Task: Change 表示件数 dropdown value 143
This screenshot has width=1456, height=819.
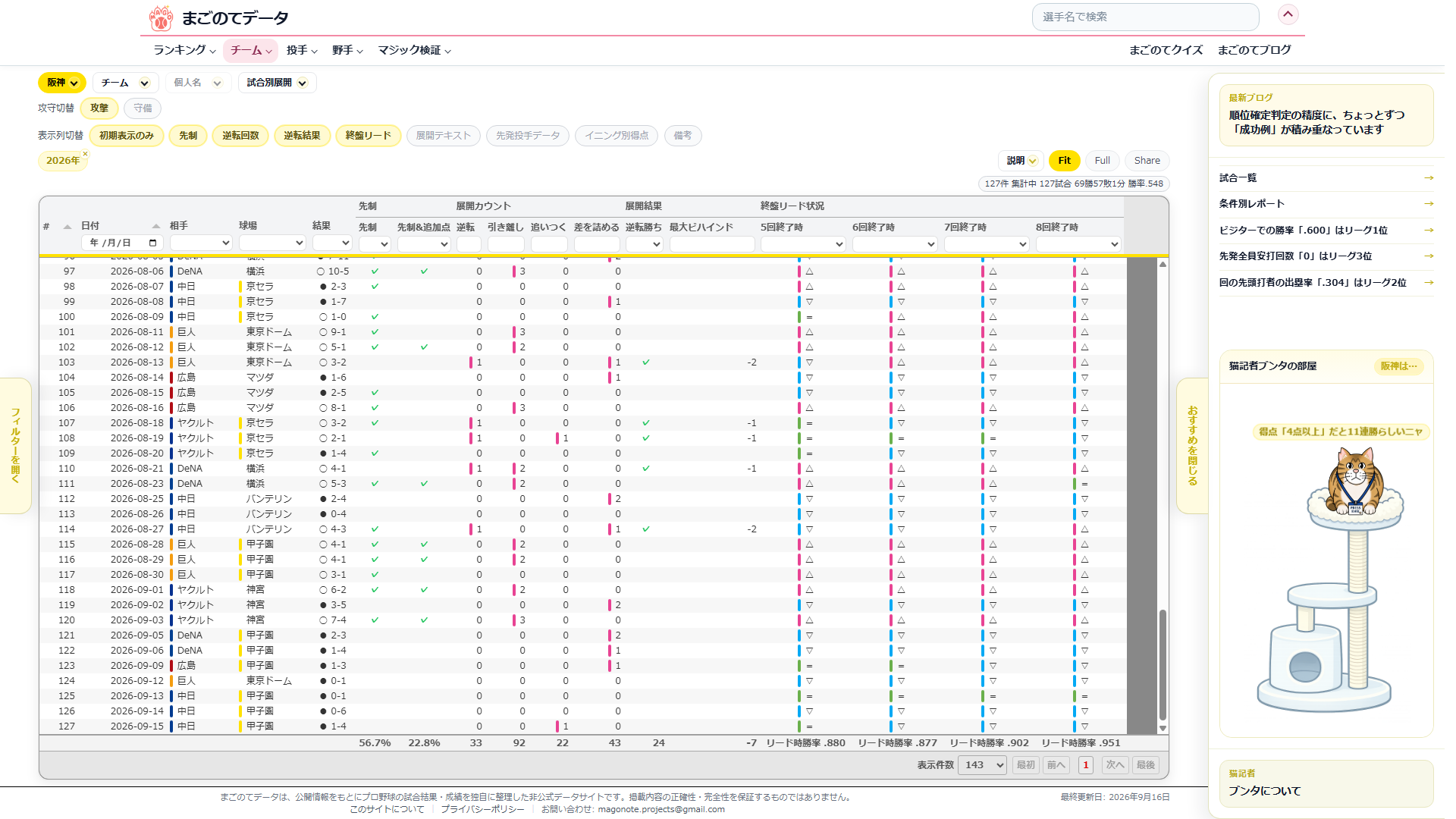Action: 982,765
